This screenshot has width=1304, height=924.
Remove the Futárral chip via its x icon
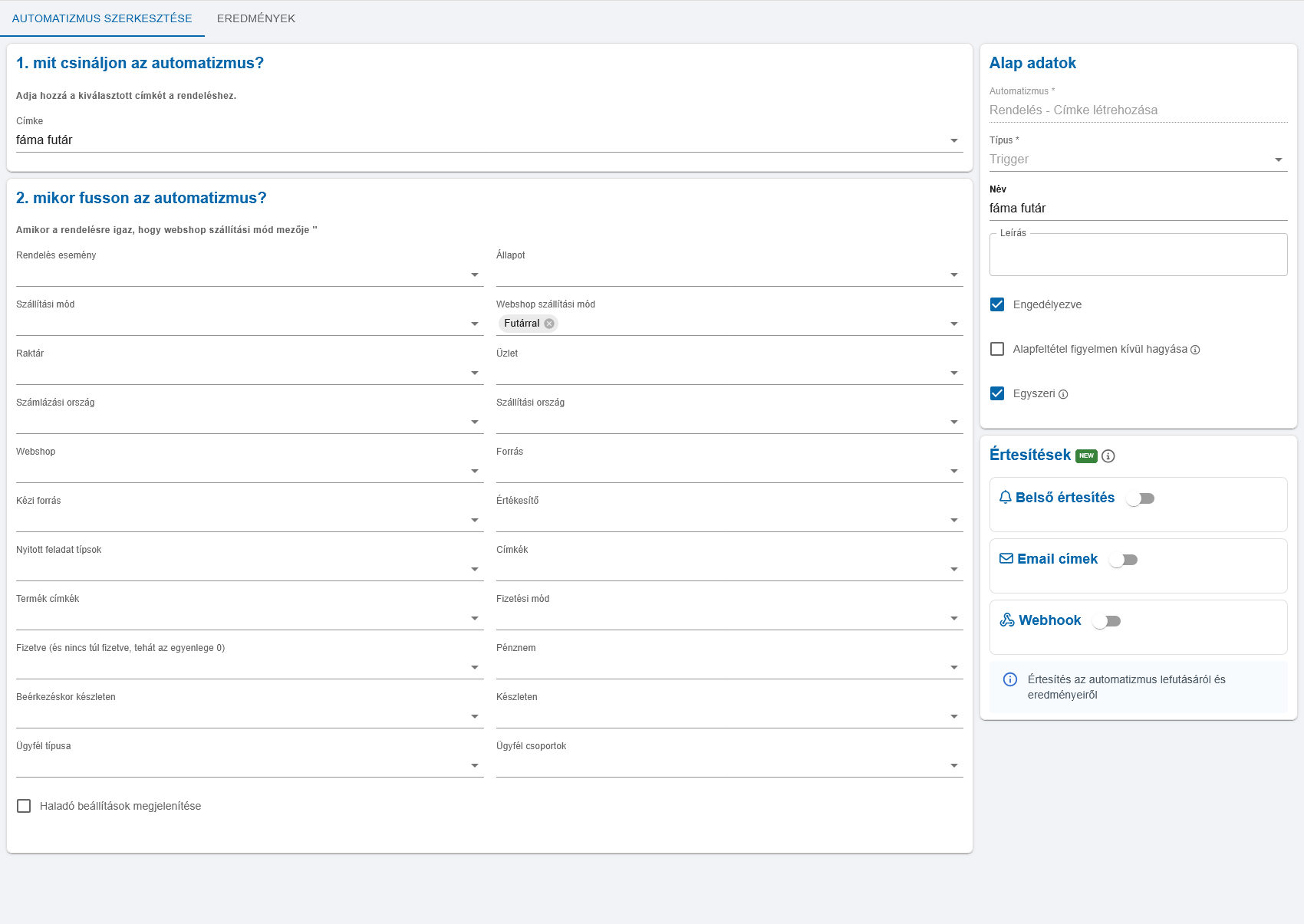click(549, 324)
